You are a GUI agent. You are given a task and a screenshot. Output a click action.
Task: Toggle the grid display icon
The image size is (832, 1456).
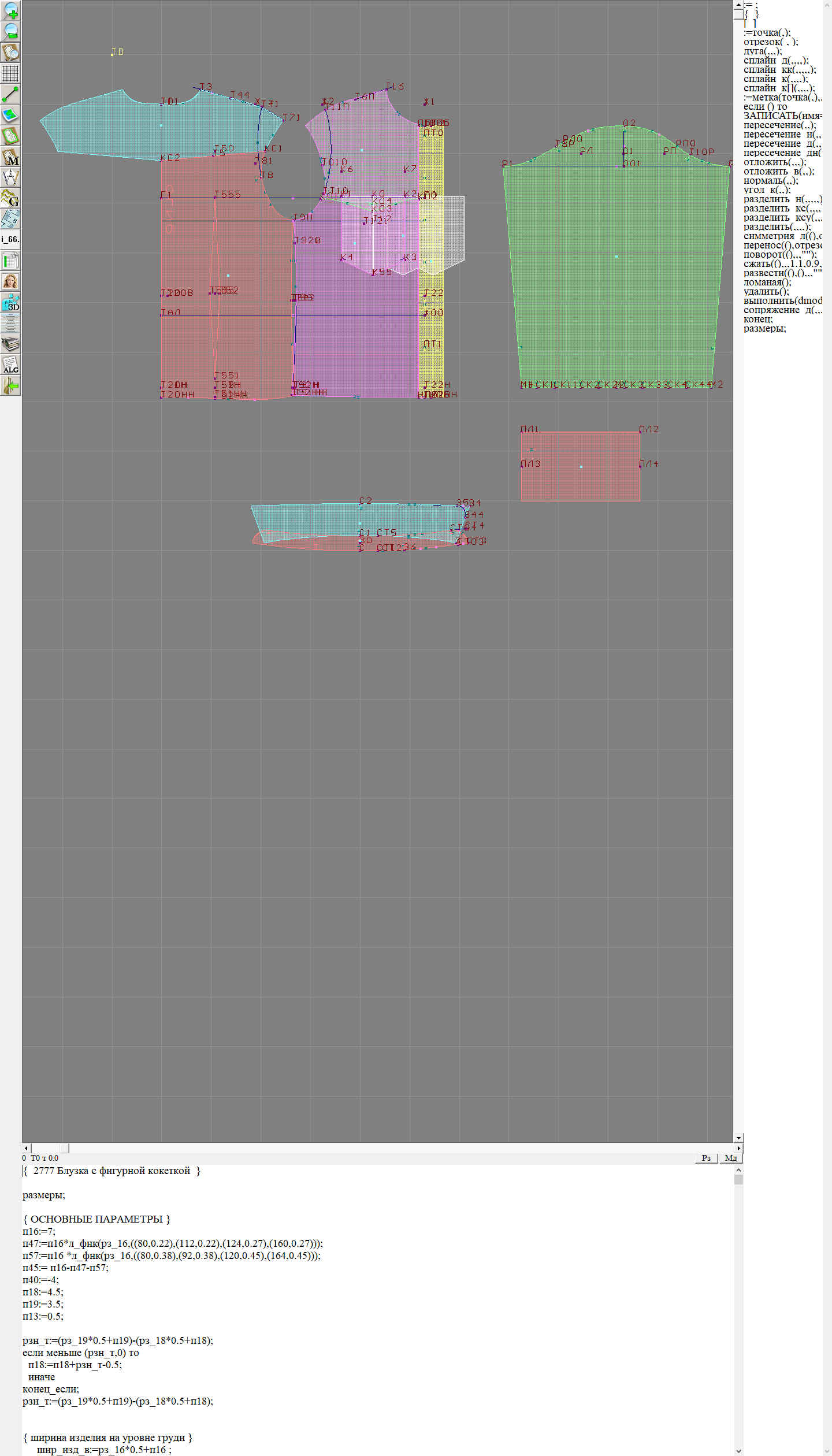point(10,73)
